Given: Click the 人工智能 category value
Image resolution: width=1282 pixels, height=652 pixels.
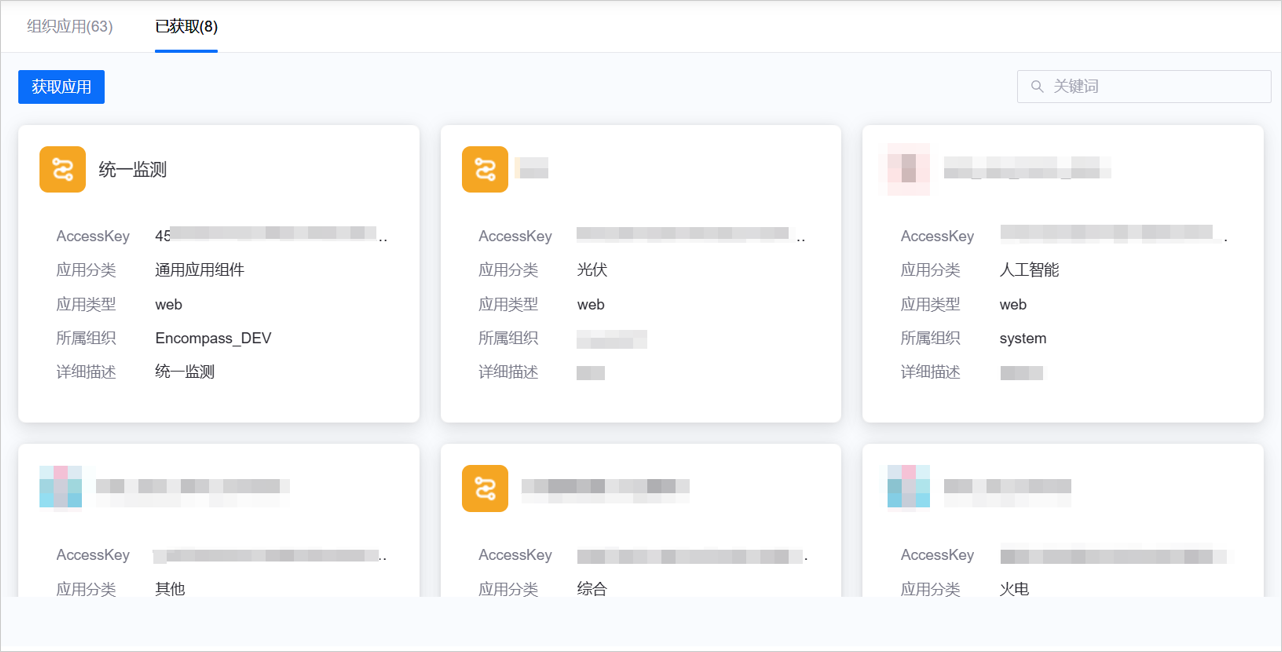Looking at the screenshot, I should pyautogui.click(x=1029, y=270).
